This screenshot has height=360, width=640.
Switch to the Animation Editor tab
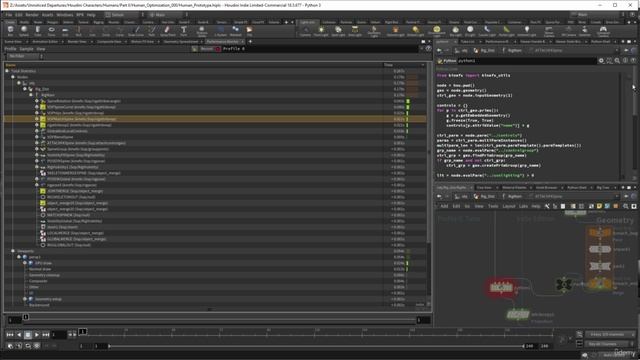tap(45, 42)
